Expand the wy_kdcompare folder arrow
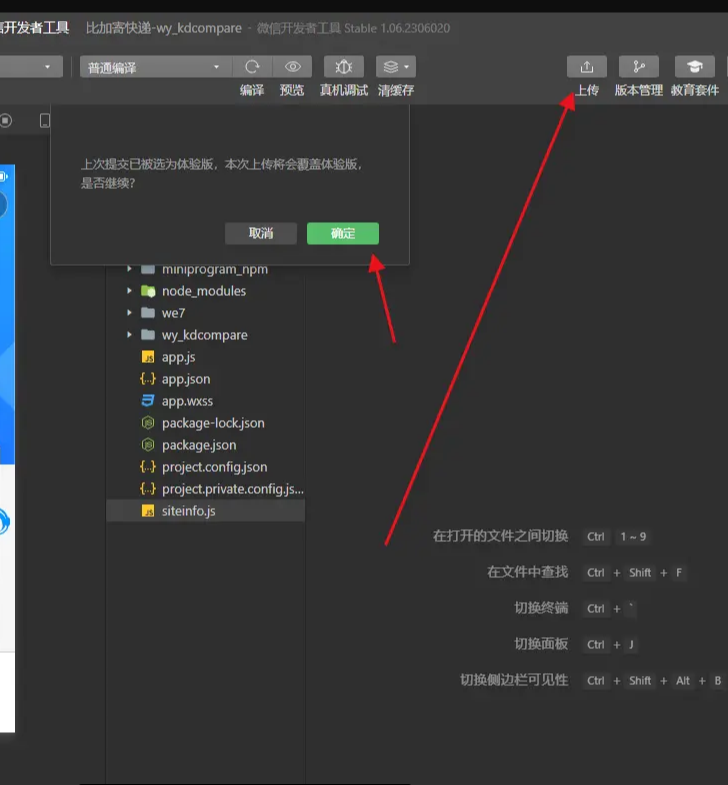Screen dimensions: 728x785 click(129, 335)
